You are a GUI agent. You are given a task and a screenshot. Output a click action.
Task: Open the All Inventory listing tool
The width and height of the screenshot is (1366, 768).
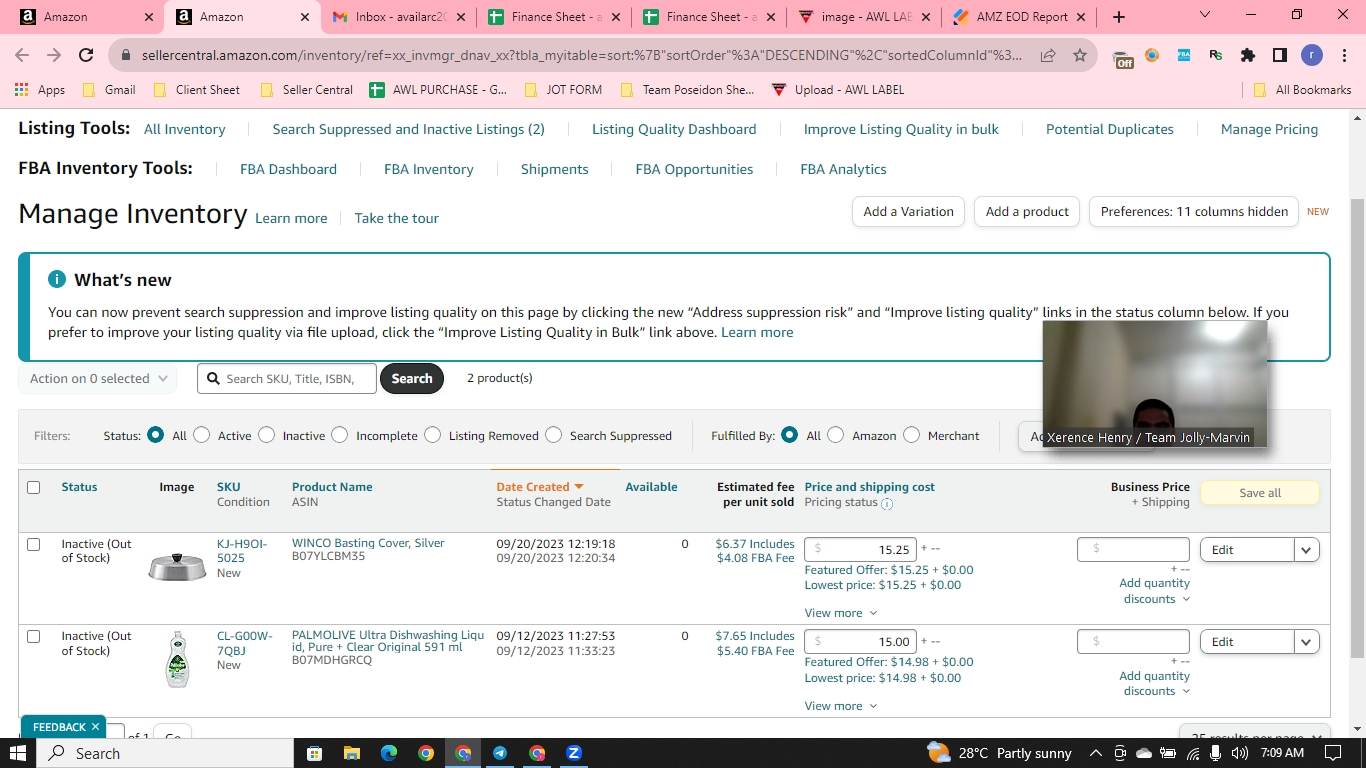185,130
